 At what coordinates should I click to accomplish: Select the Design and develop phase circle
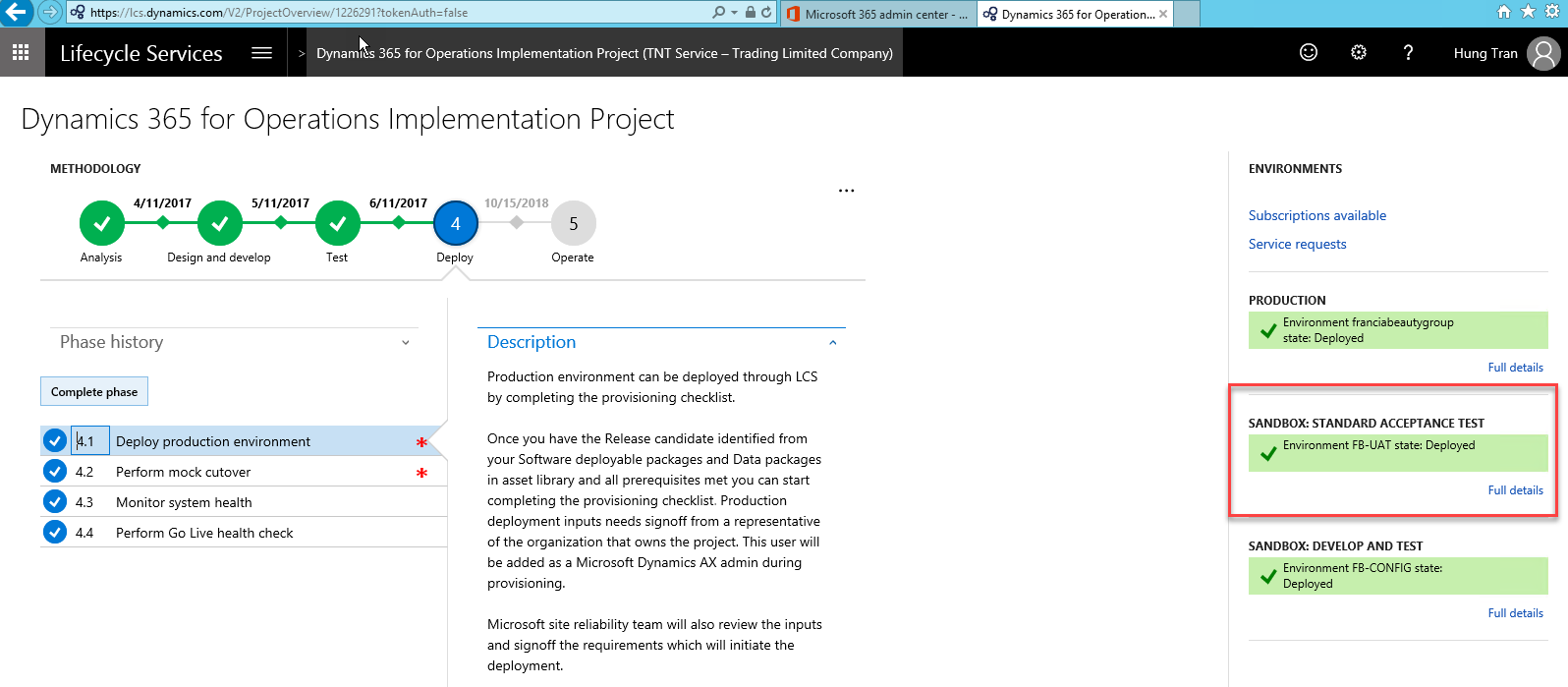220,223
